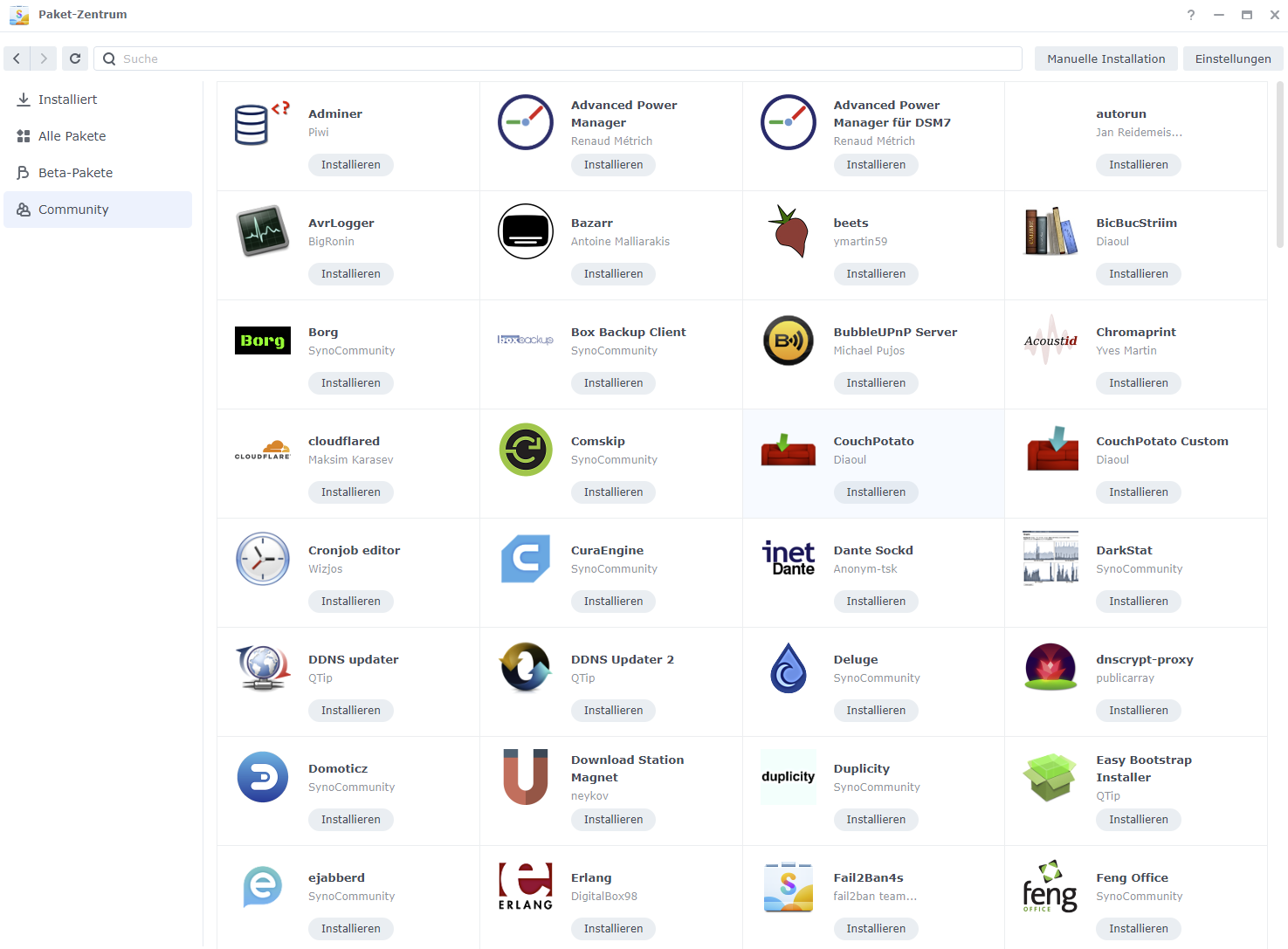This screenshot has width=1288, height=949.
Task: Go forward with the right arrow button
Action: (x=44, y=58)
